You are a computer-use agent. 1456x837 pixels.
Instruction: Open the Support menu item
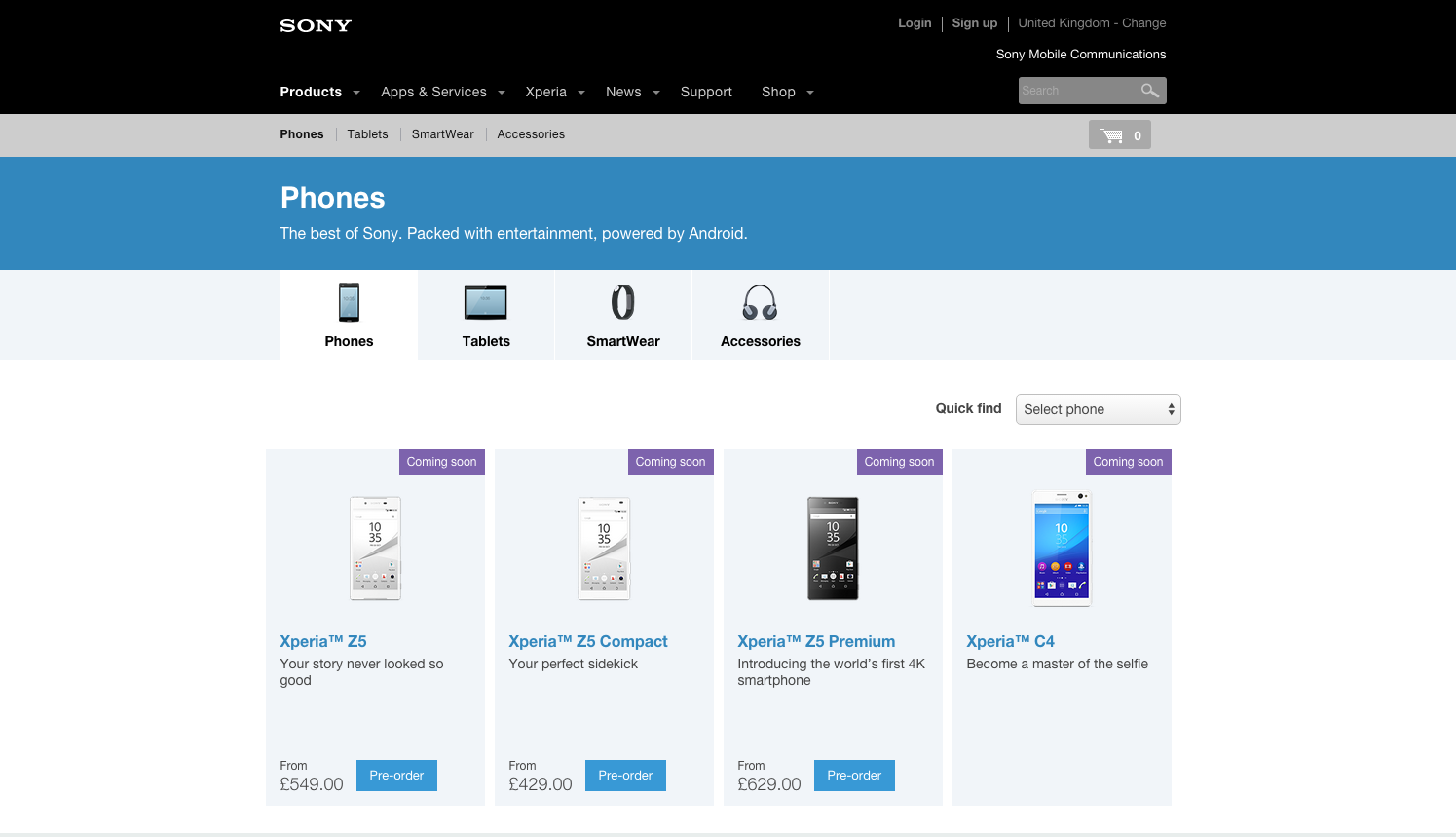click(x=706, y=92)
